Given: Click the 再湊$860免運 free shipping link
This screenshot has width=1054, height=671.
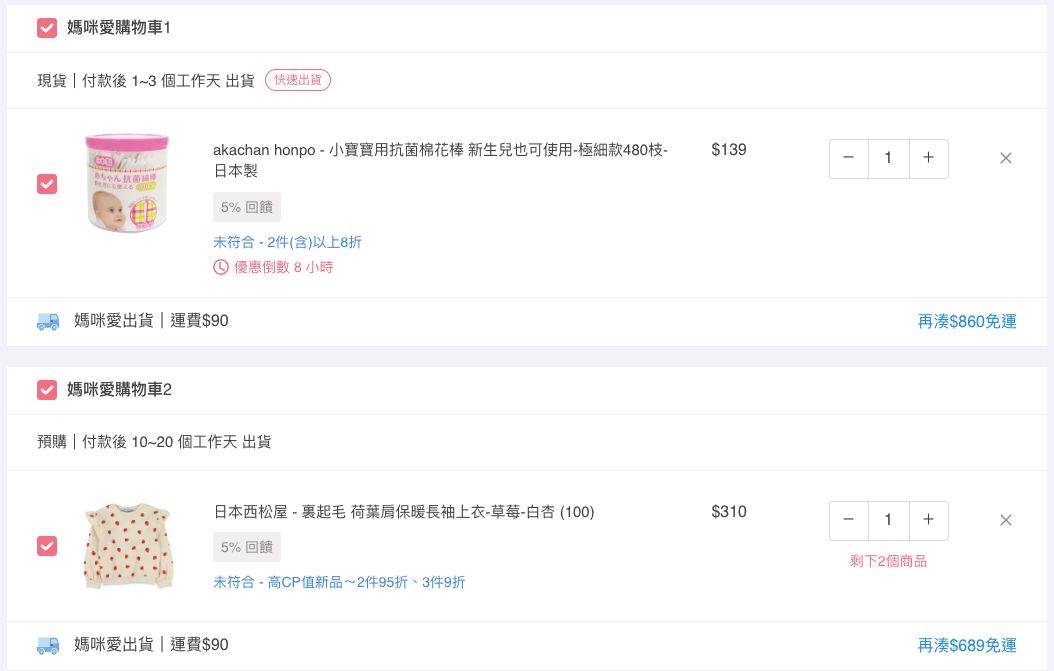Looking at the screenshot, I should coord(966,322).
